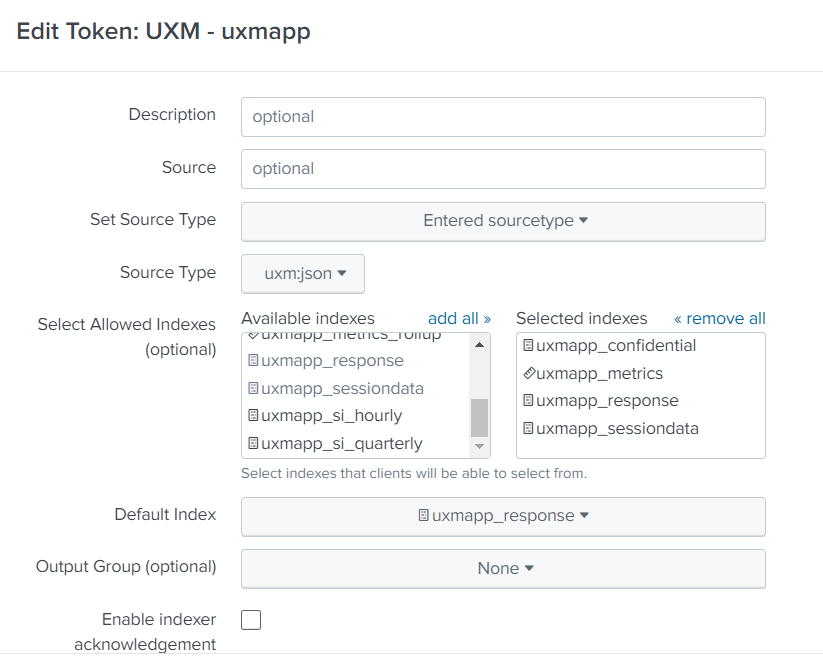This screenshot has height=669, width=823.
Task: Focus the Source text field
Action: (503, 169)
